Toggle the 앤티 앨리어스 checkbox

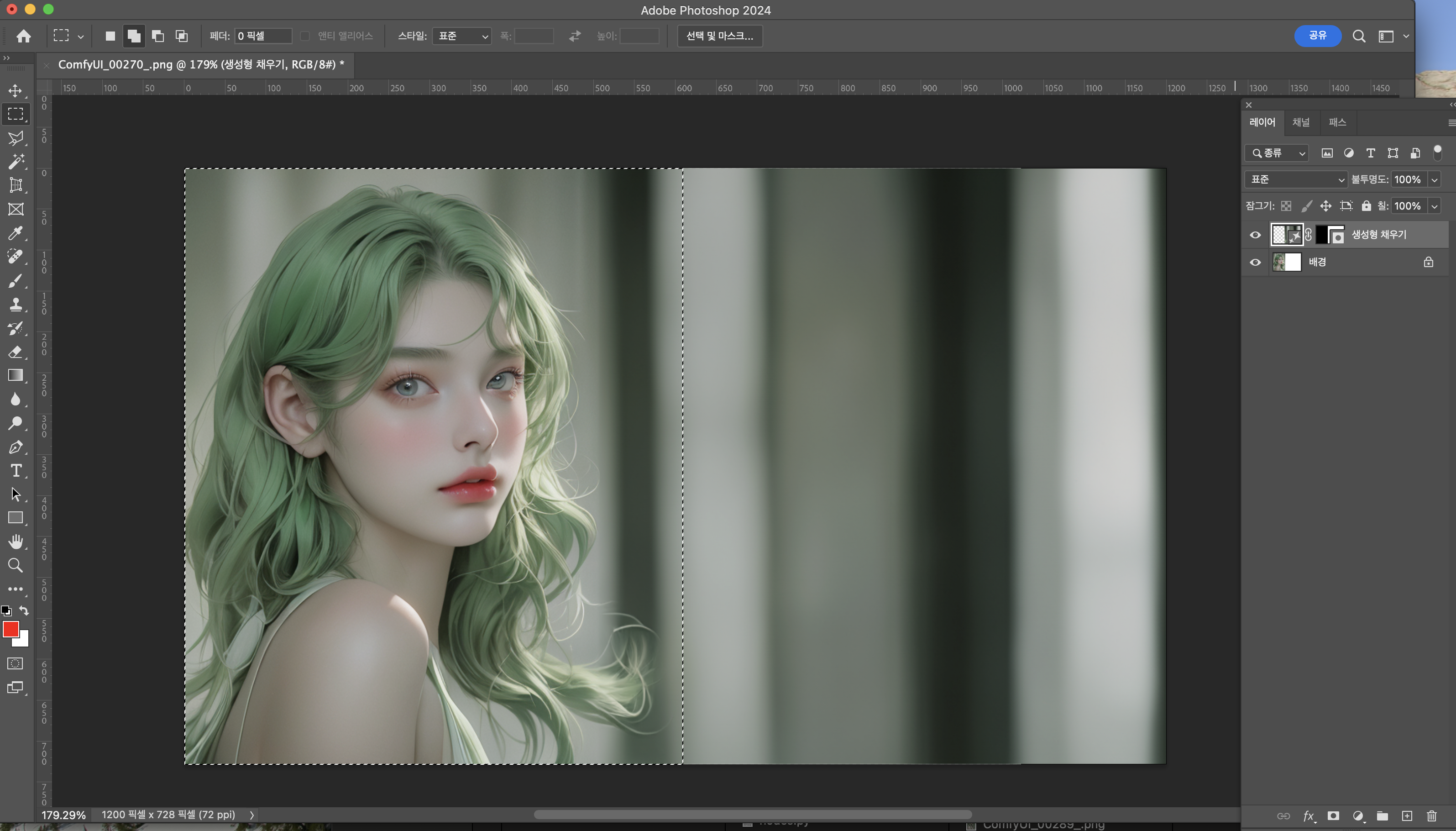[305, 36]
